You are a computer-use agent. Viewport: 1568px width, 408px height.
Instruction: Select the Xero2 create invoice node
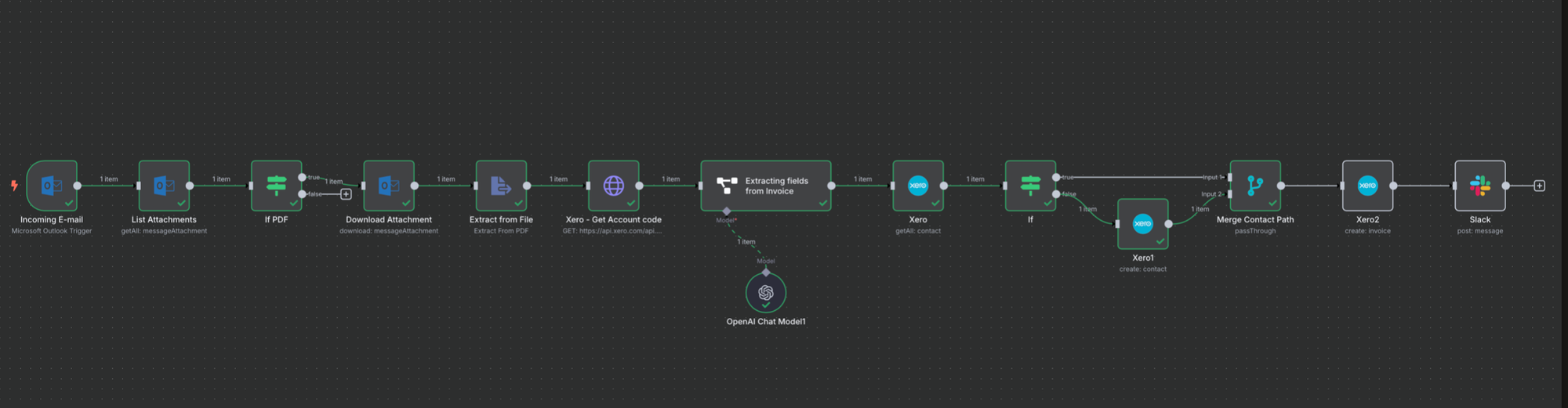[1367, 186]
